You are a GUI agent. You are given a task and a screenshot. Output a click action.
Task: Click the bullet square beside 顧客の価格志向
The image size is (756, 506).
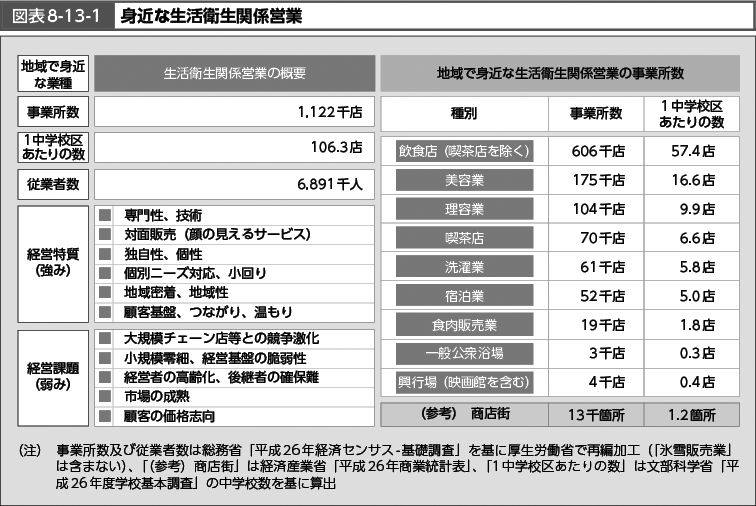tap(104, 415)
